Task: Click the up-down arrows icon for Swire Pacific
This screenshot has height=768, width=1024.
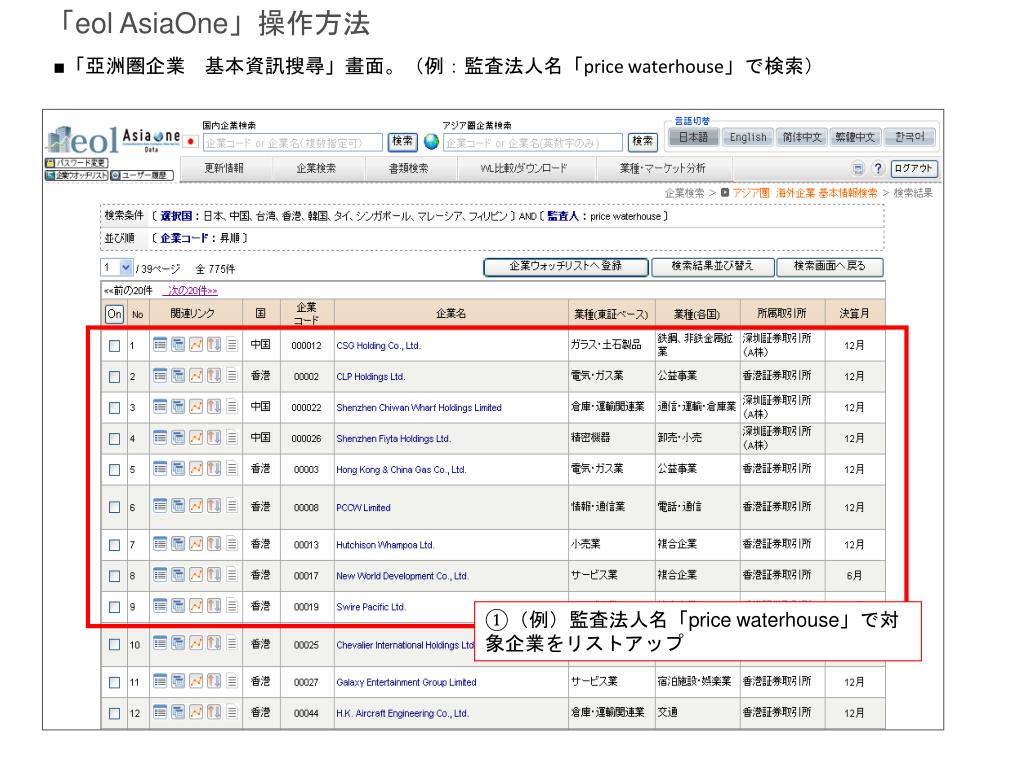Action: tap(214, 605)
